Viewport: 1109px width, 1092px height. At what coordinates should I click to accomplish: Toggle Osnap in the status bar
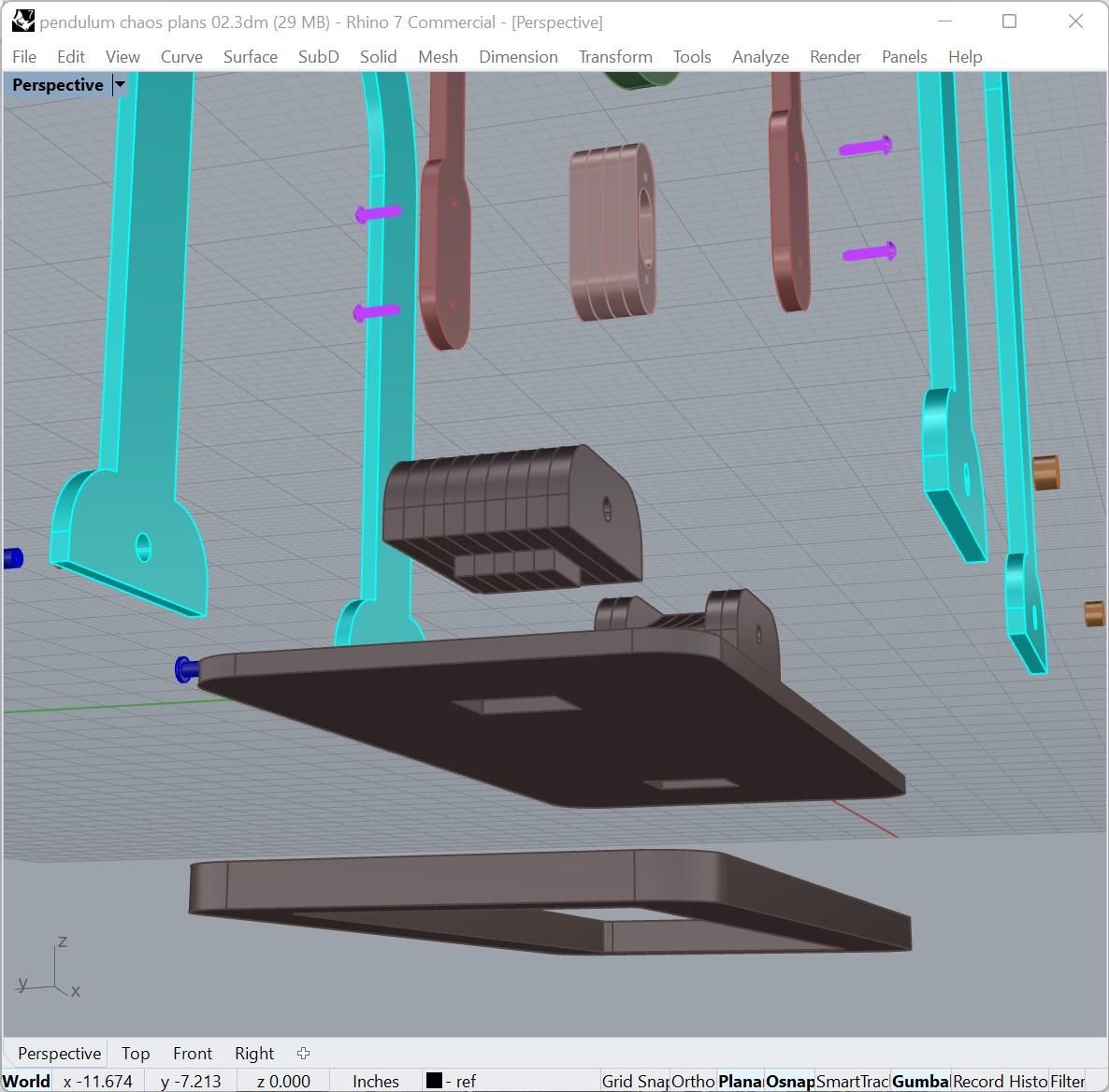[x=789, y=1081]
